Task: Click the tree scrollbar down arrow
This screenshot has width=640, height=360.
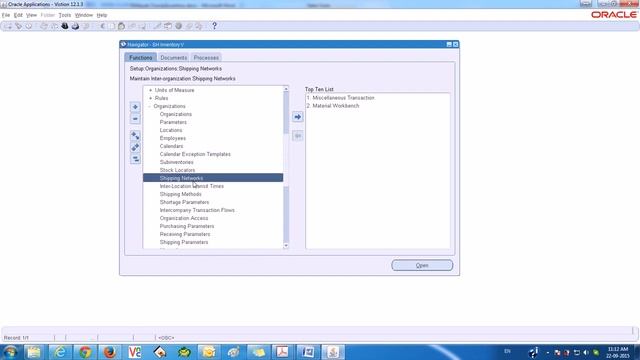Action: (286, 246)
